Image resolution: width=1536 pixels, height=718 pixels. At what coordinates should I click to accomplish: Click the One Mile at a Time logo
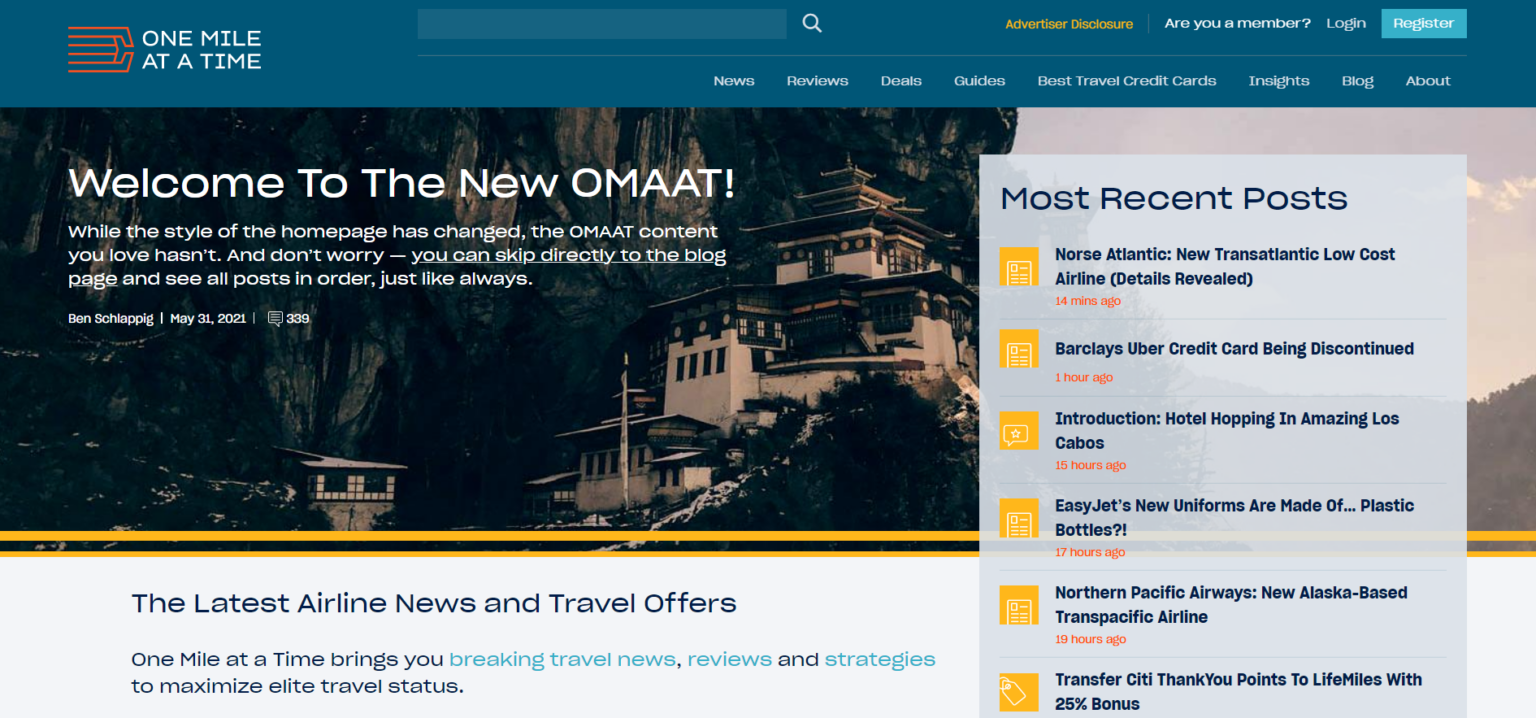pyautogui.click(x=165, y=50)
